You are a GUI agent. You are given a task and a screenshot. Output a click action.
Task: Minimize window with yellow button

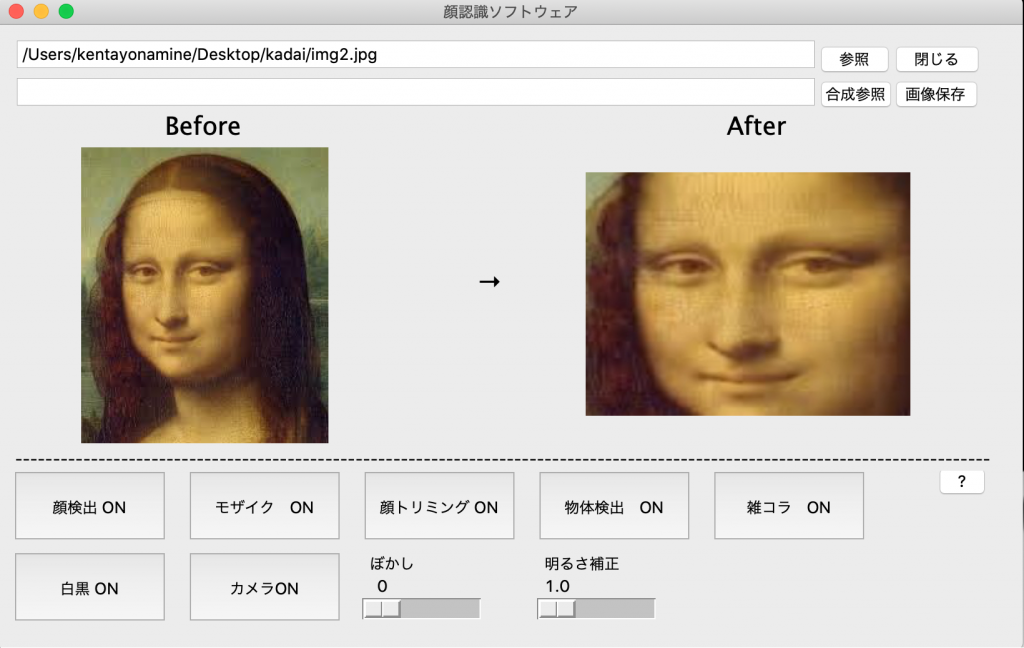pyautogui.click(x=41, y=11)
